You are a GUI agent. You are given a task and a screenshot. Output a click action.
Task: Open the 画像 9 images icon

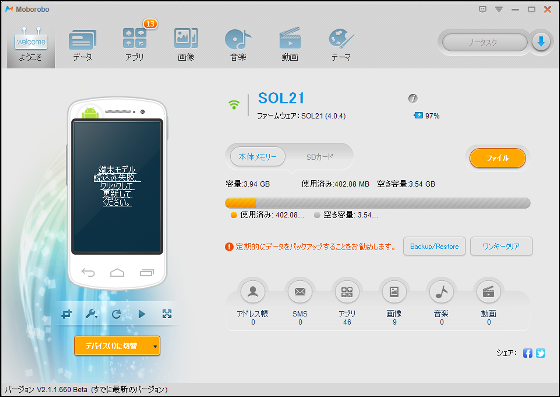pyautogui.click(x=394, y=292)
